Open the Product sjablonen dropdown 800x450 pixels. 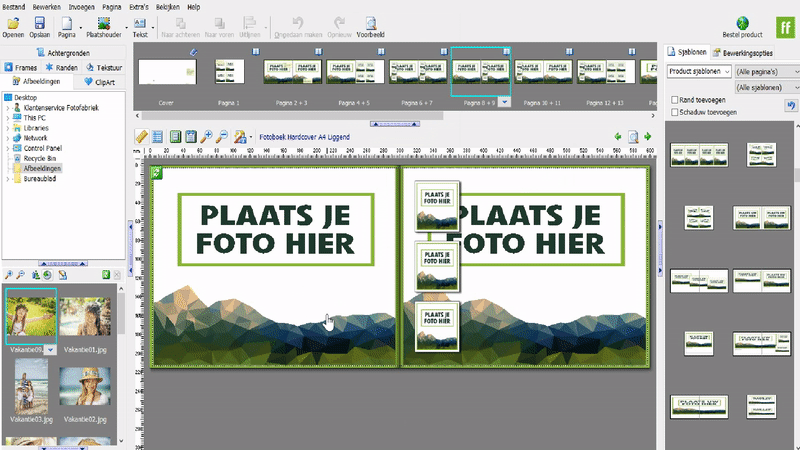coord(698,71)
